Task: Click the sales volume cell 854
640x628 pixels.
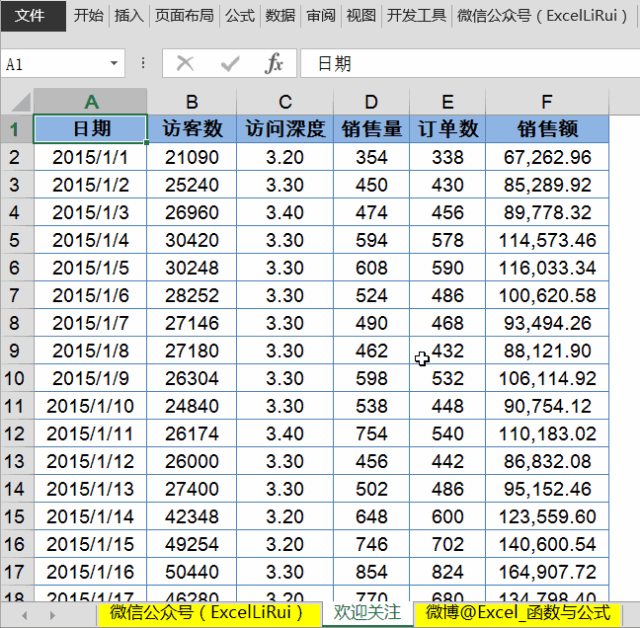Action: pos(371,572)
